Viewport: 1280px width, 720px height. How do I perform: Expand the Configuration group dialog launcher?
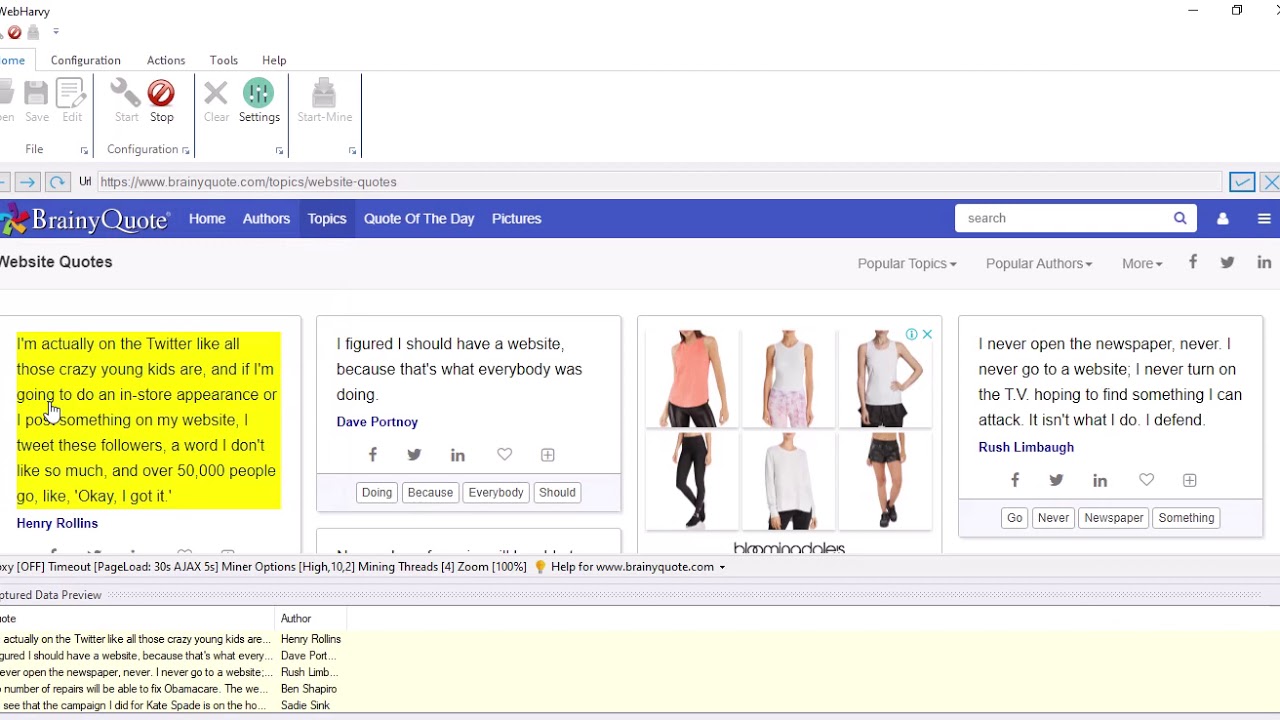tap(186, 151)
